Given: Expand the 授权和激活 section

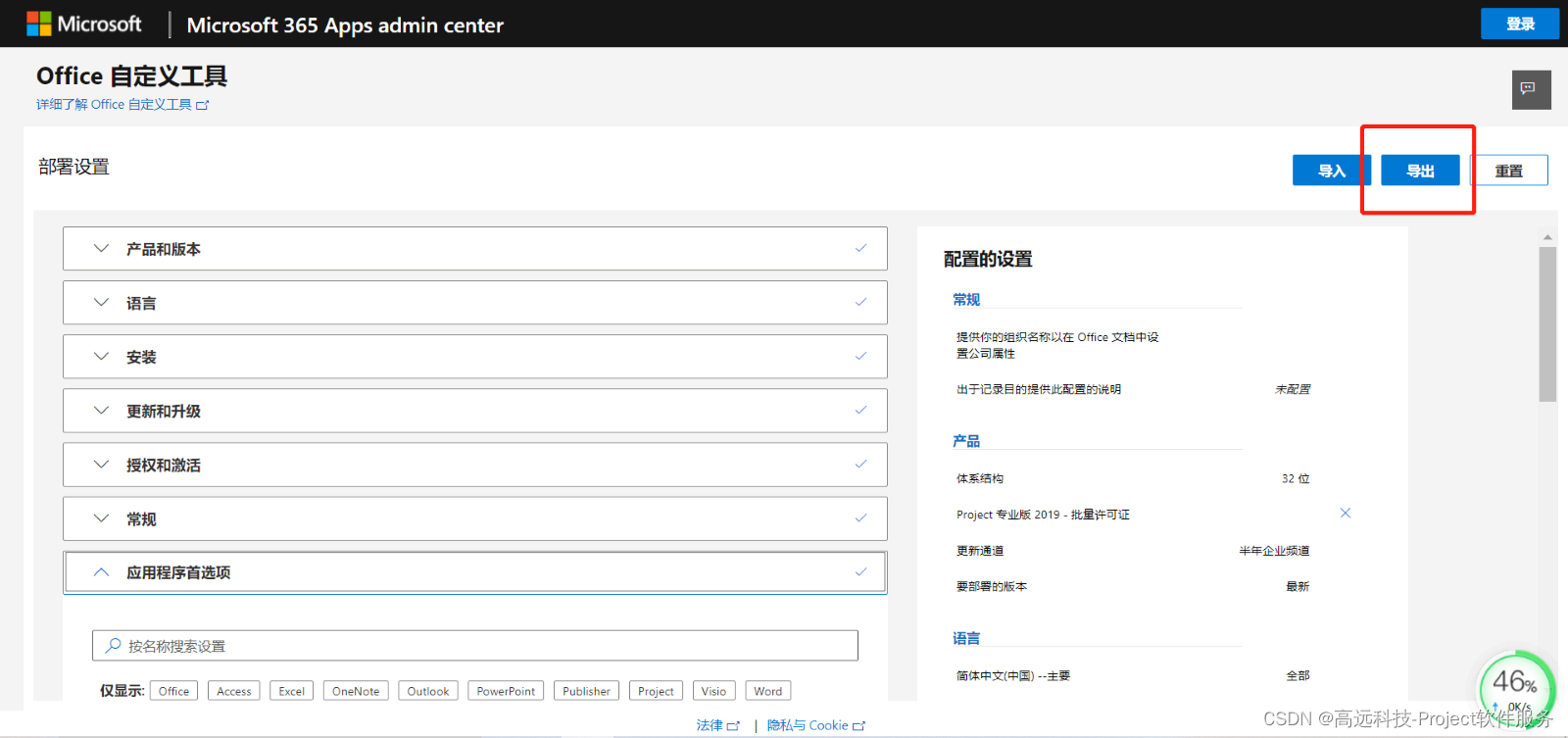Looking at the screenshot, I should 475,465.
